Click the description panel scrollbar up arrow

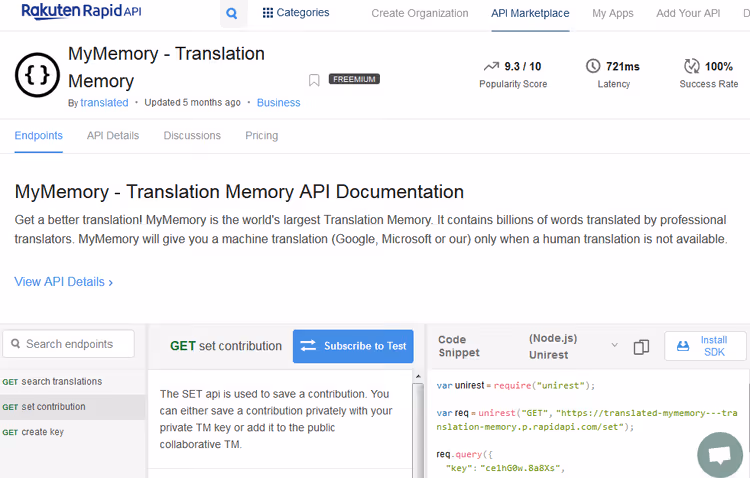(x=418, y=377)
